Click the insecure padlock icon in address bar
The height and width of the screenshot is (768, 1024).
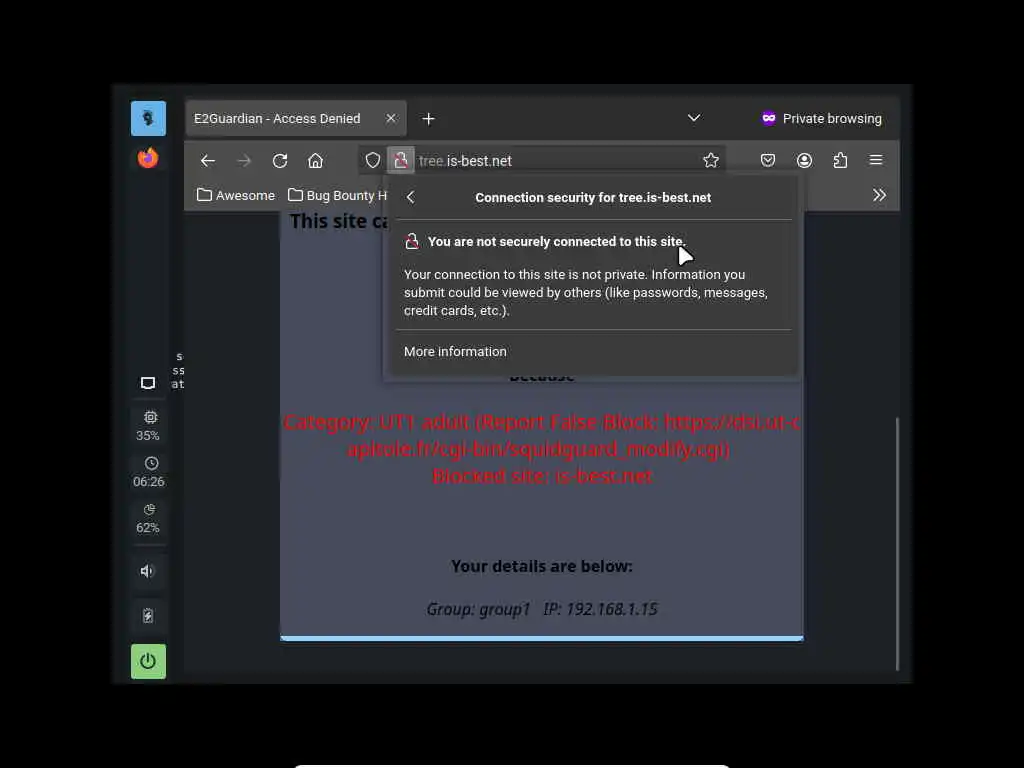(400, 161)
